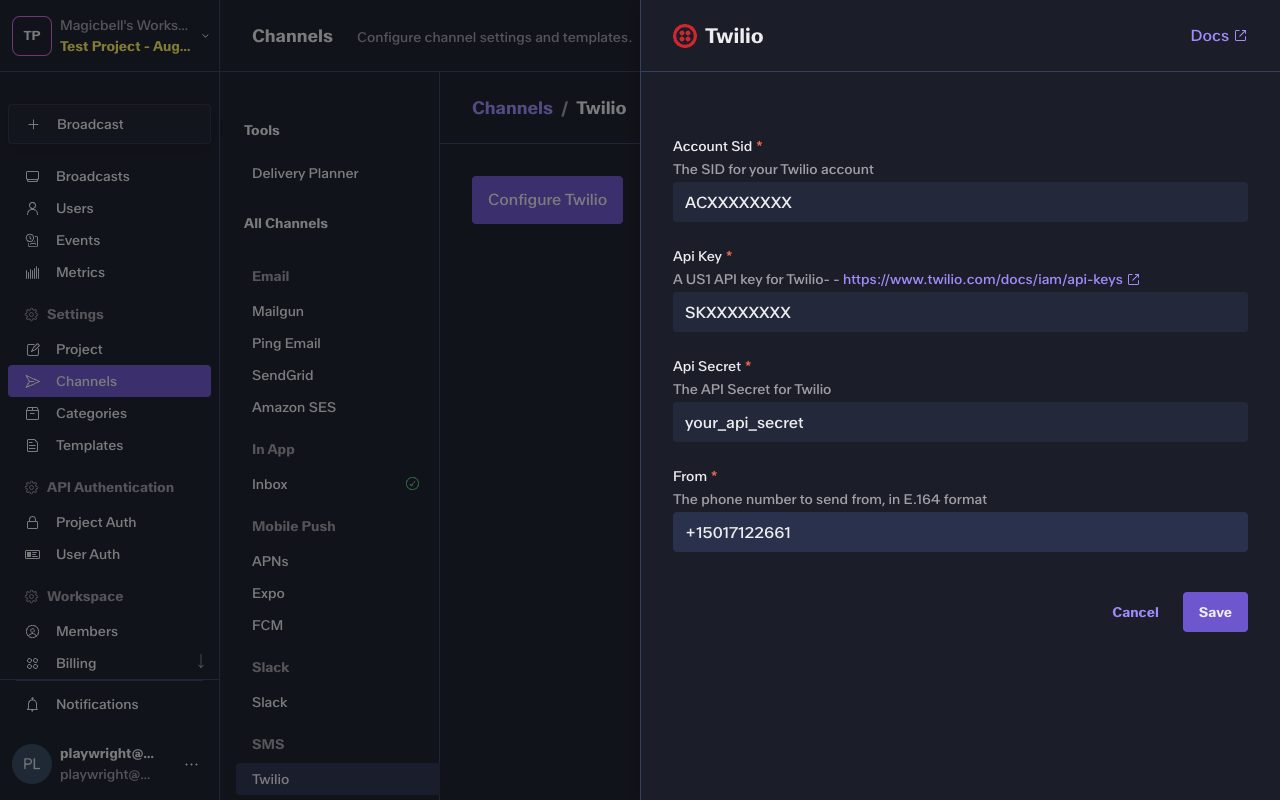The width and height of the screenshot is (1280, 800).
Task: Click Channels breadcrumb link
Action: pos(512,108)
